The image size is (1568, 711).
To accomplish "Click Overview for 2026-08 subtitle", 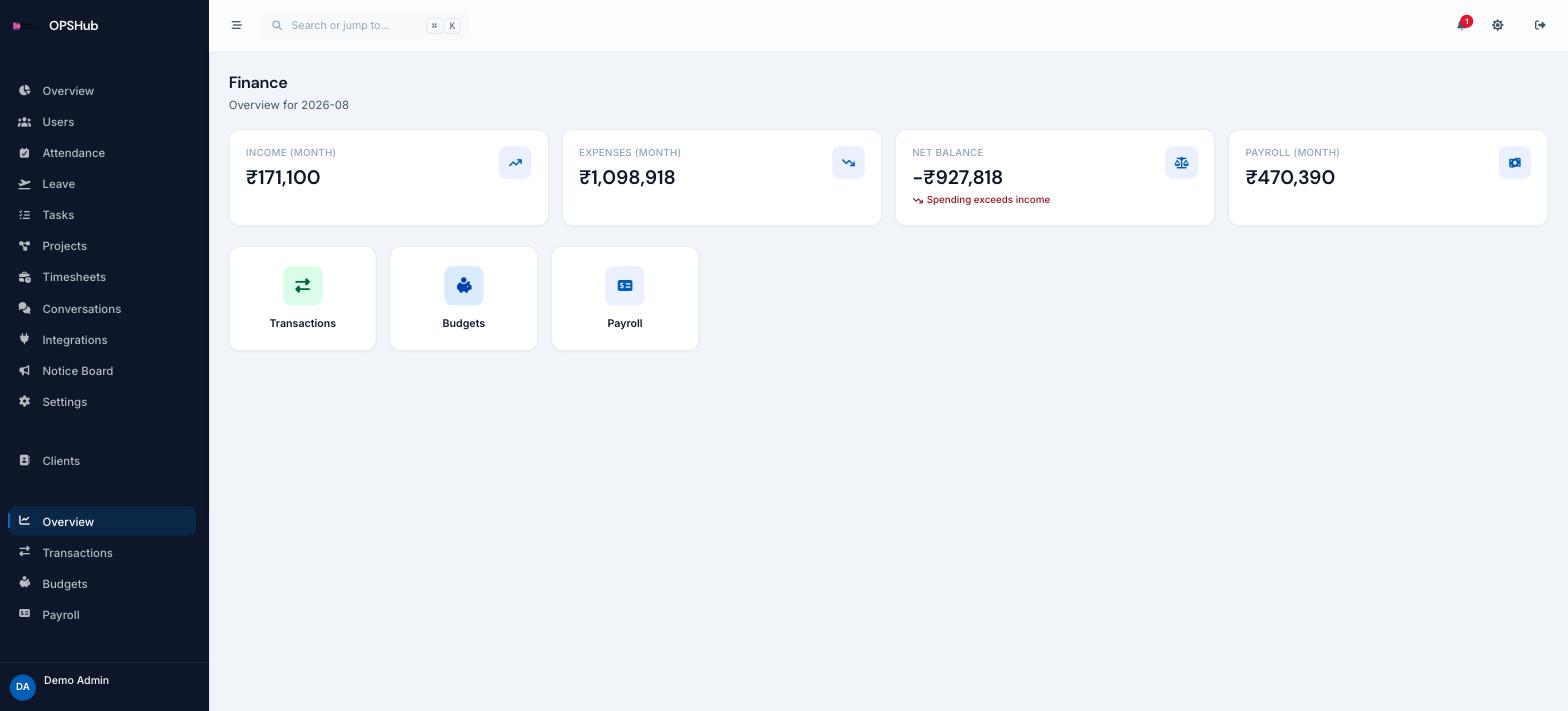I will tap(289, 105).
